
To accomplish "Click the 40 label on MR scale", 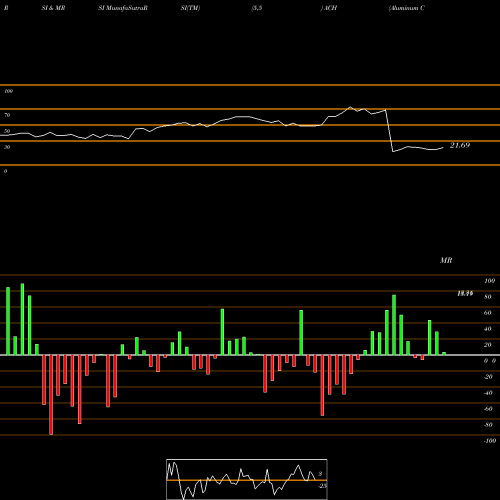I will coord(488,329).
